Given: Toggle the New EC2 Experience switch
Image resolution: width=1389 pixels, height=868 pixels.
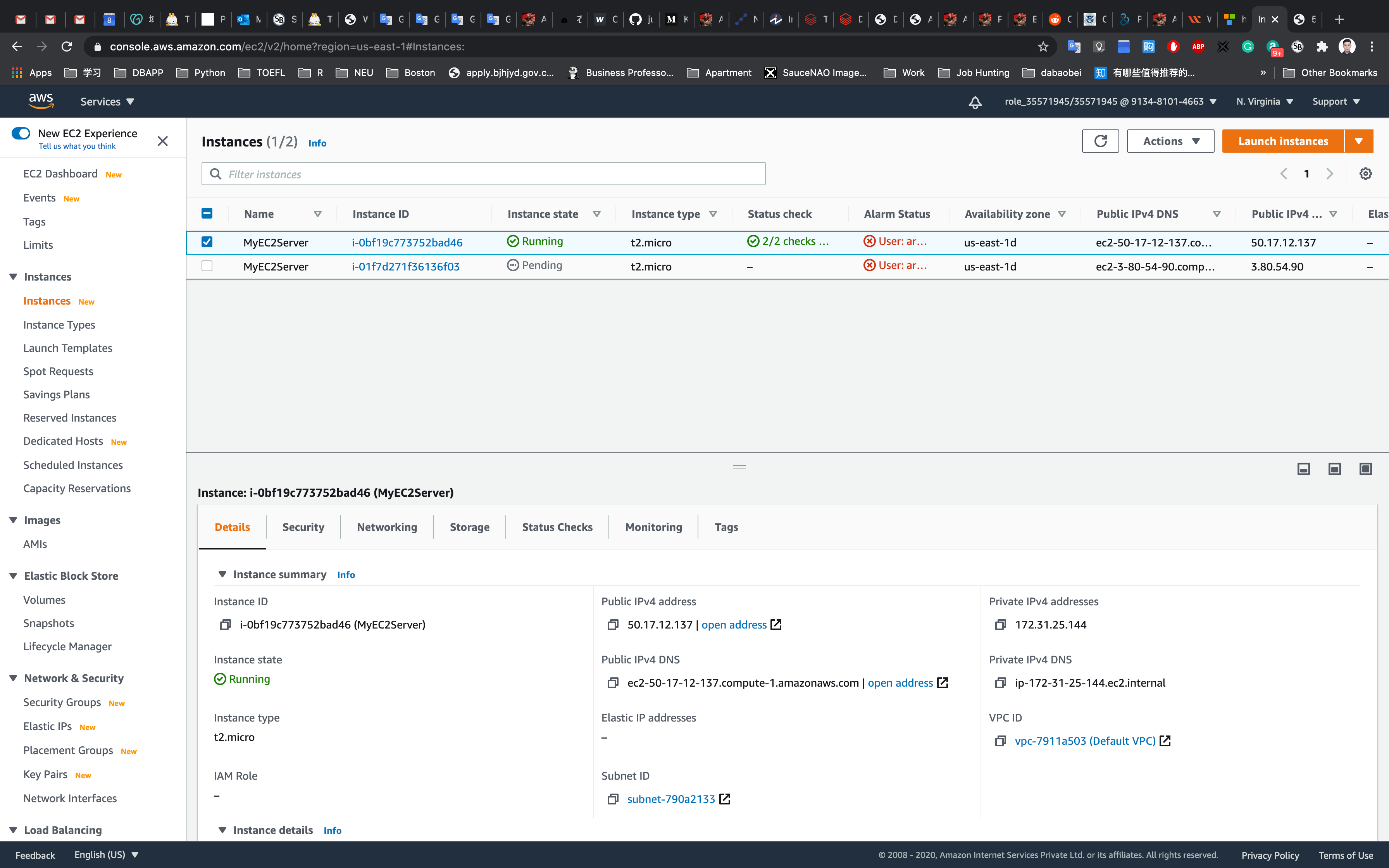Looking at the screenshot, I should coord(21,133).
